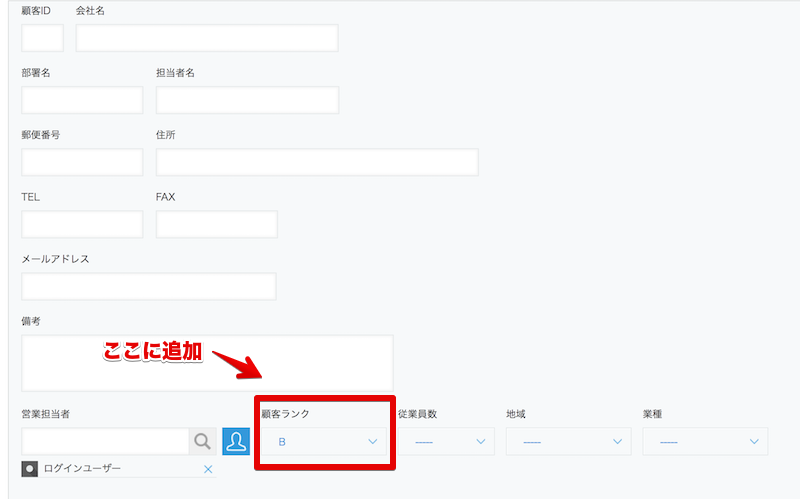This screenshot has height=499, width=800.
Task: Select the 担当者名 input box
Action: point(247,100)
